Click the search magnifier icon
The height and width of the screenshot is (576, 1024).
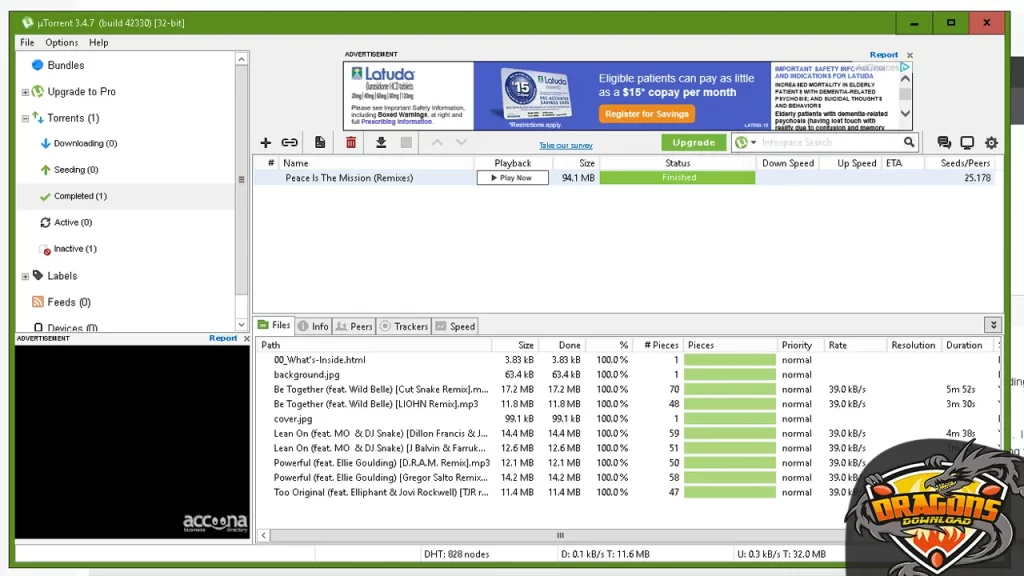pyautogui.click(x=909, y=143)
